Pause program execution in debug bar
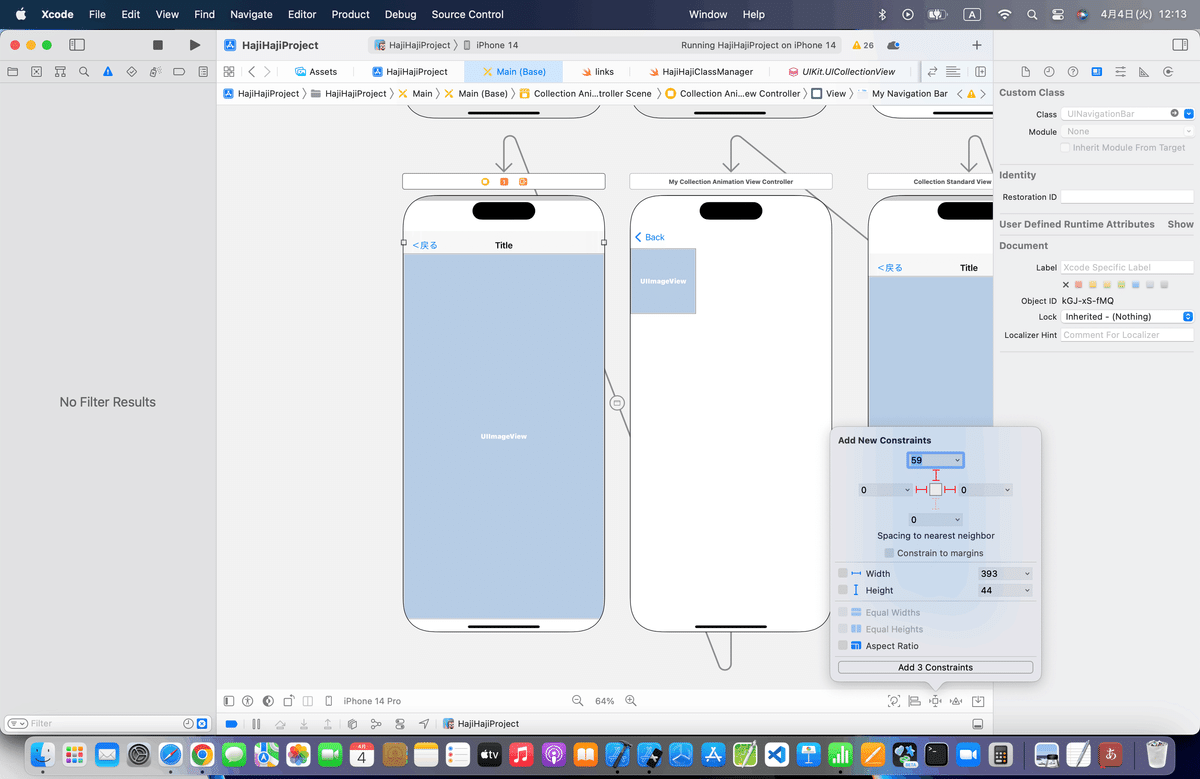Image resolution: width=1200 pixels, height=779 pixels. point(256,724)
